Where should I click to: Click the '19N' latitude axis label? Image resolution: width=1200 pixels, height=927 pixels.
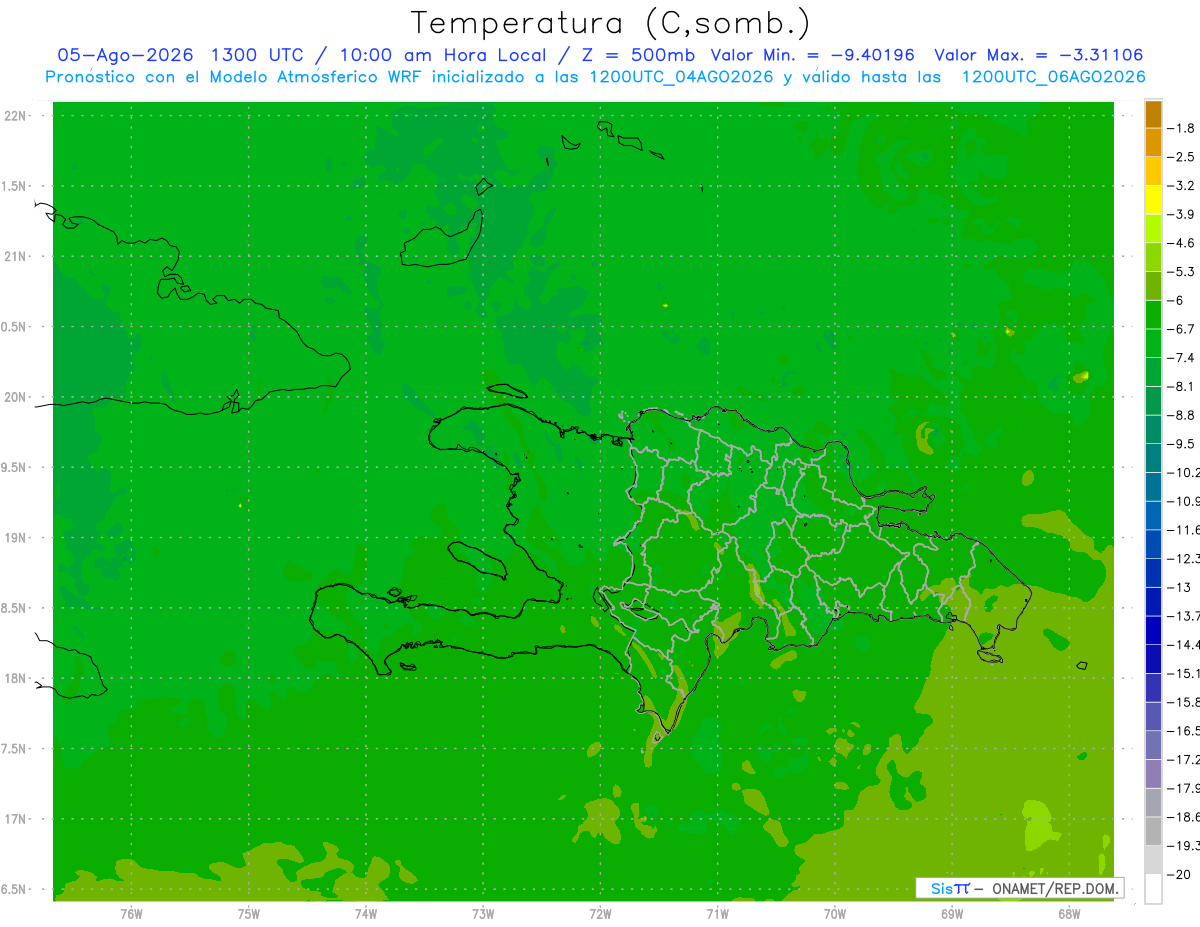click(14, 538)
